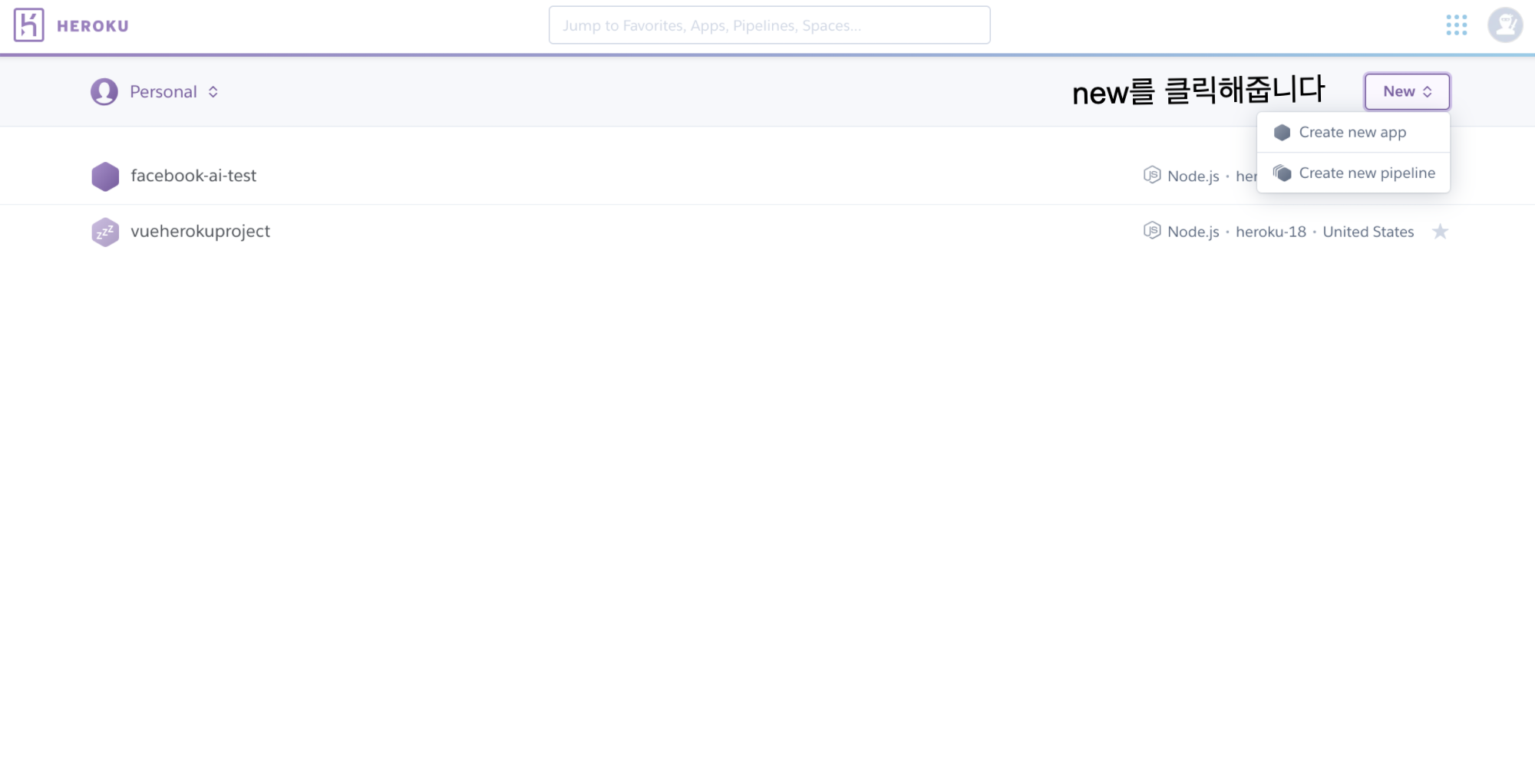Favorite vueherokuproject with the star
The height and width of the screenshot is (784, 1535).
tap(1440, 232)
